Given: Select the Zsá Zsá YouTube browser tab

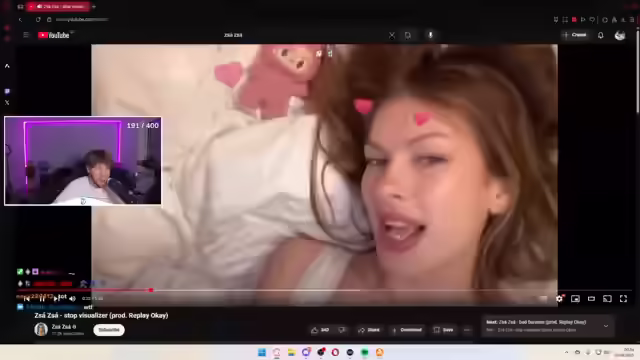Looking at the screenshot, I should pos(58,7).
